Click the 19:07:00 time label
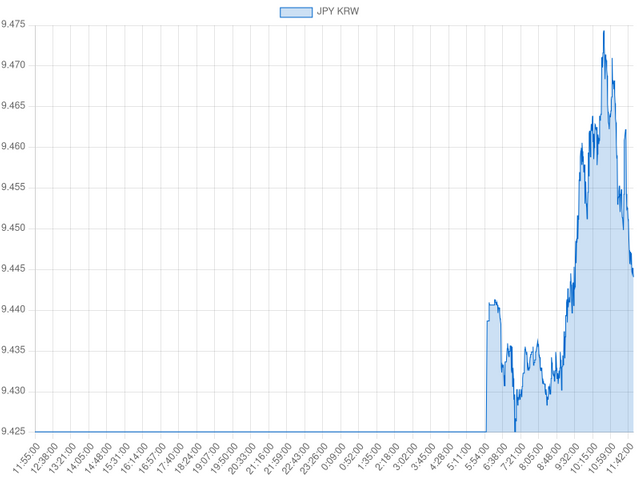The width and height of the screenshot is (640, 480). pos(206,459)
